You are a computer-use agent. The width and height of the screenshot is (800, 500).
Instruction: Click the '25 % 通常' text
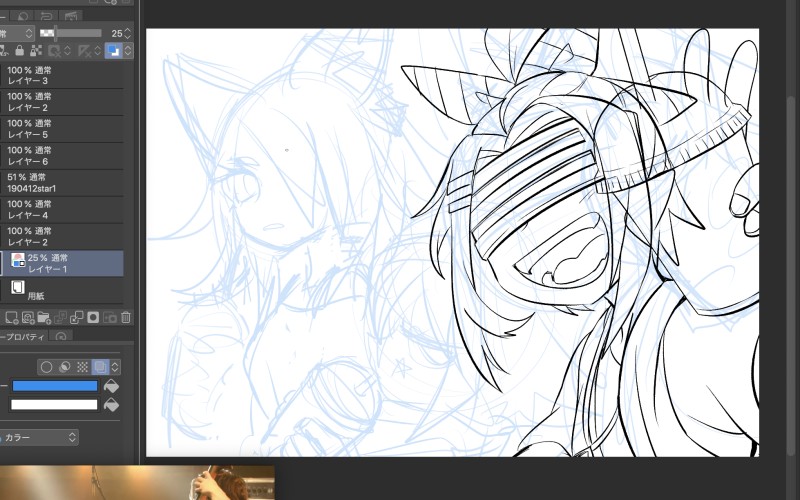pos(47,258)
